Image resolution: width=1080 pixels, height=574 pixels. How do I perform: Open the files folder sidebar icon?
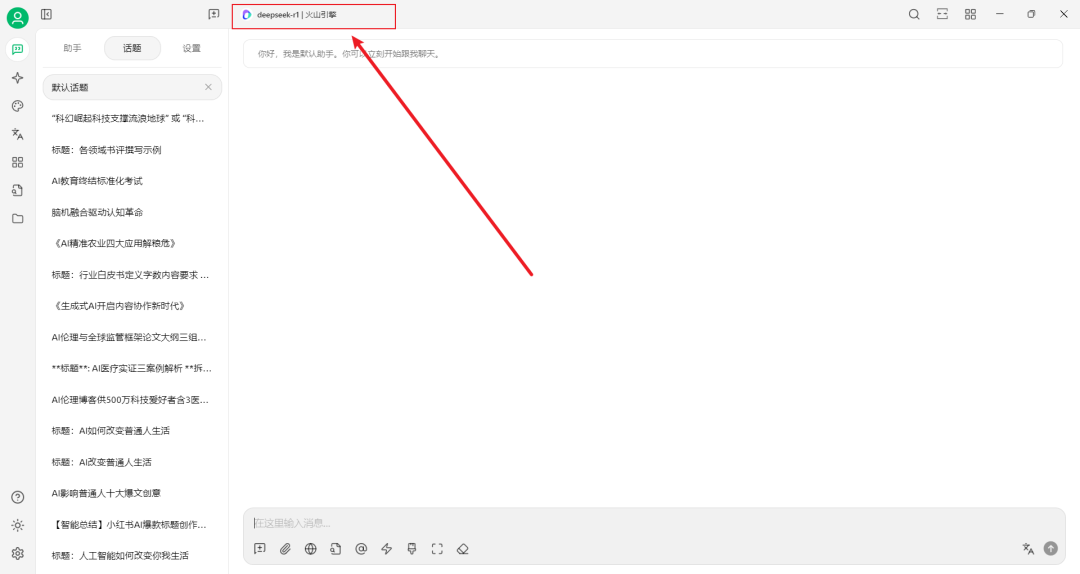coord(17,218)
